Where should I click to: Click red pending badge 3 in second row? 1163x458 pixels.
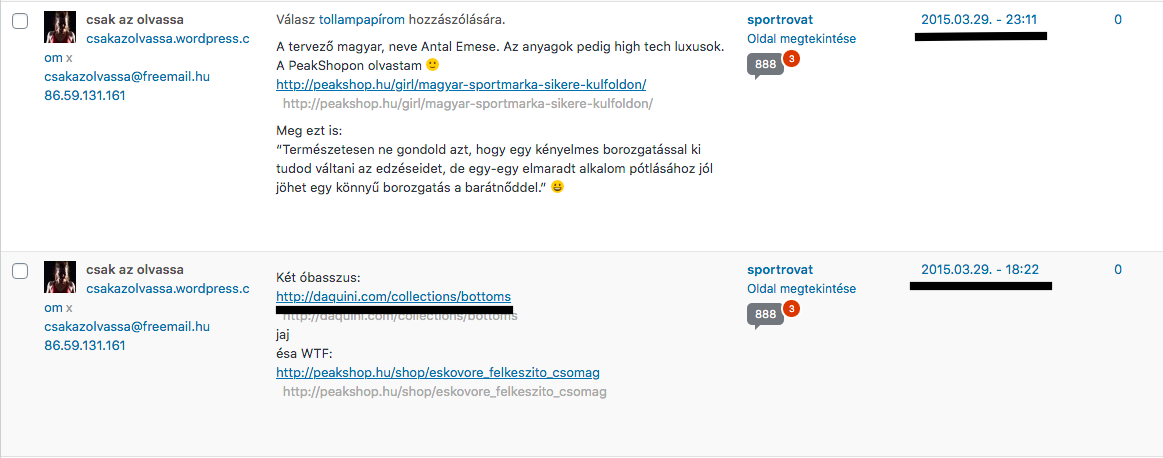[x=791, y=307]
